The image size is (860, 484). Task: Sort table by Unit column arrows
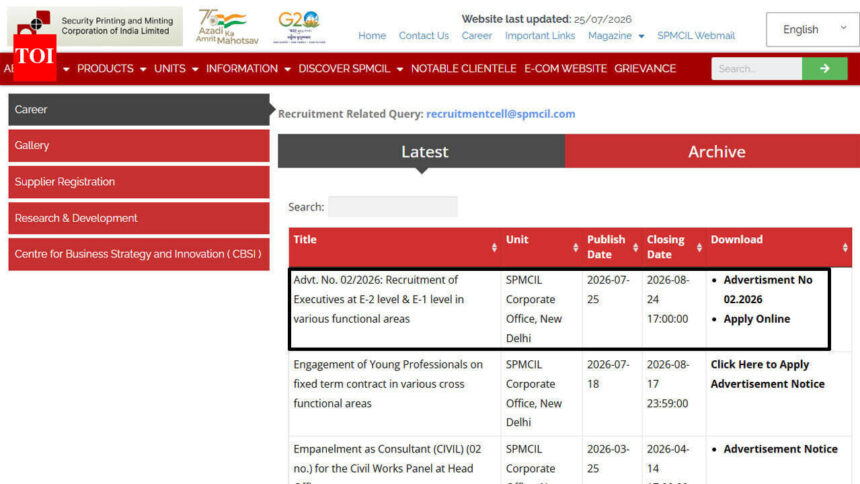click(x=575, y=247)
